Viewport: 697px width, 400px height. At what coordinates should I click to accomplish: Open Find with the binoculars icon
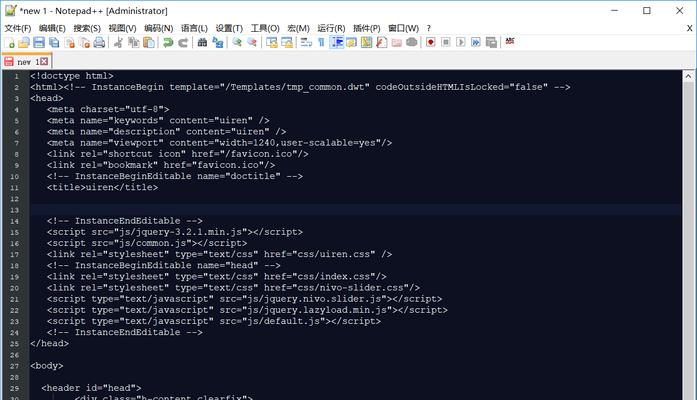pyautogui.click(x=202, y=43)
